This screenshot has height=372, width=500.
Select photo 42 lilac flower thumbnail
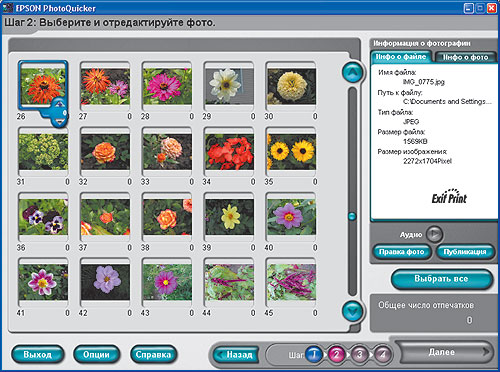click(105, 283)
